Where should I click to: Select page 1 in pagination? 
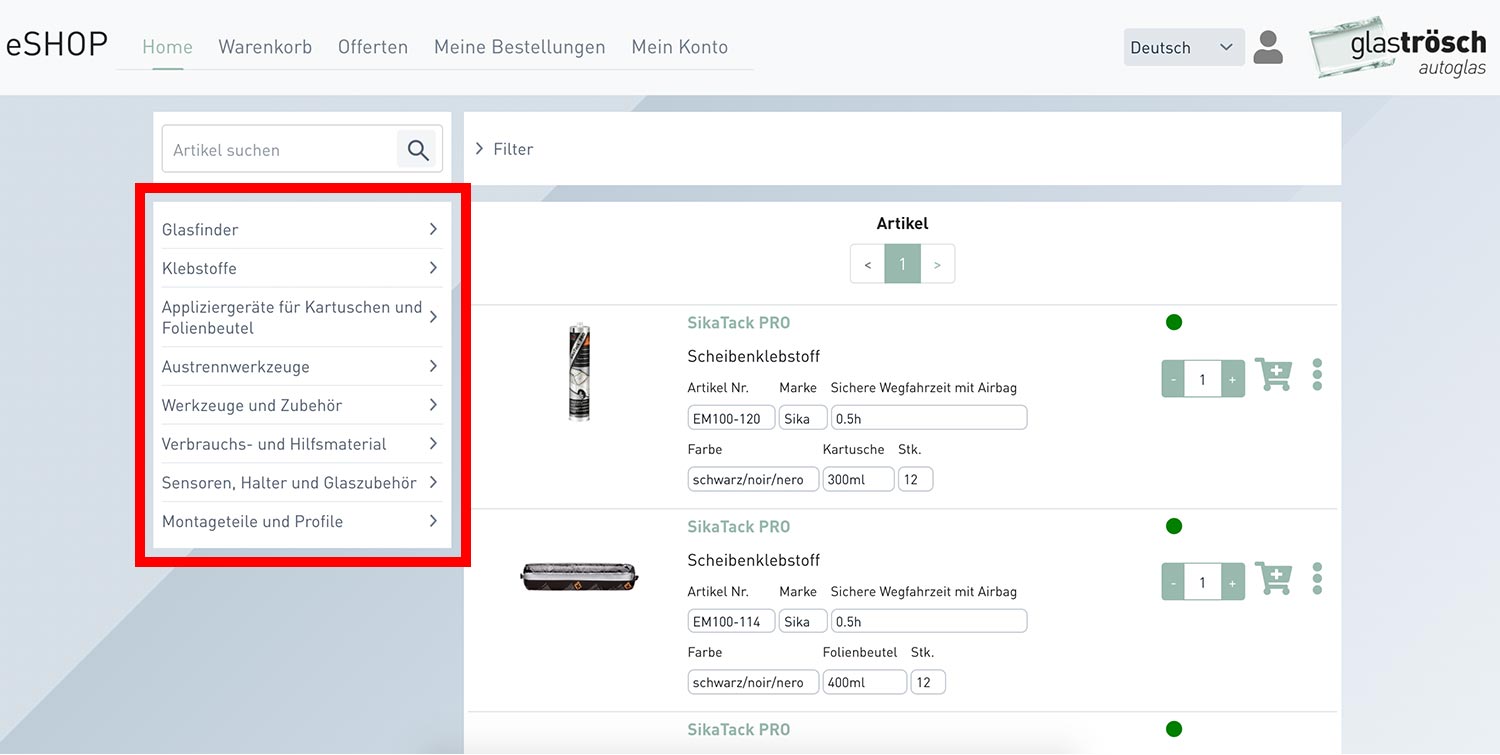pyautogui.click(x=902, y=264)
